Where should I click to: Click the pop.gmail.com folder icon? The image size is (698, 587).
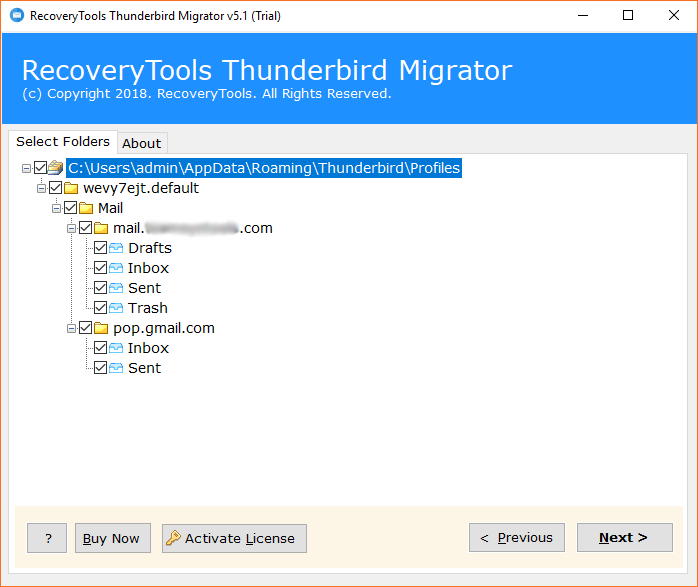click(x=101, y=328)
